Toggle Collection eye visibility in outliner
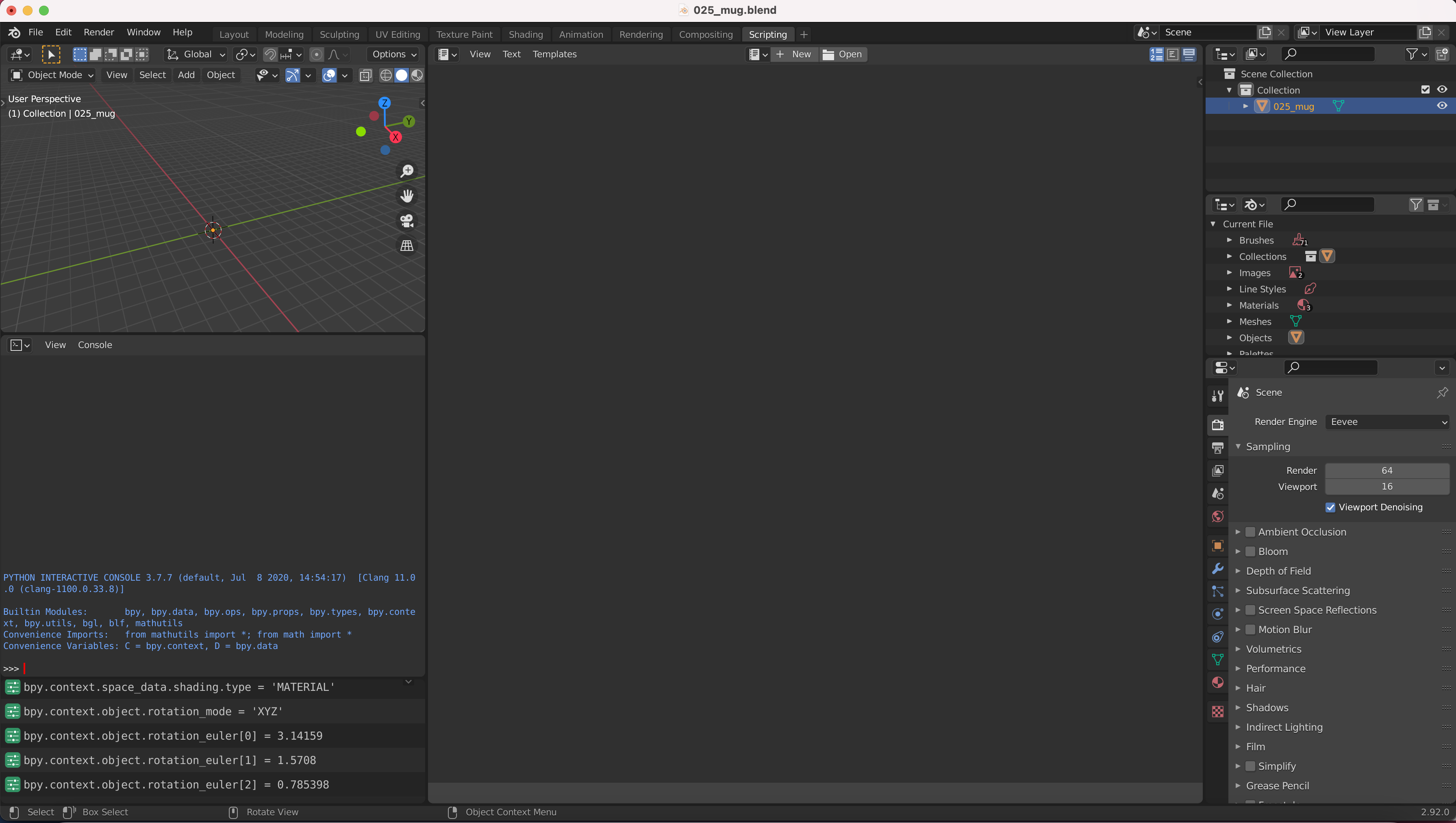Screen dimensions: 1456x823 click(1442, 90)
